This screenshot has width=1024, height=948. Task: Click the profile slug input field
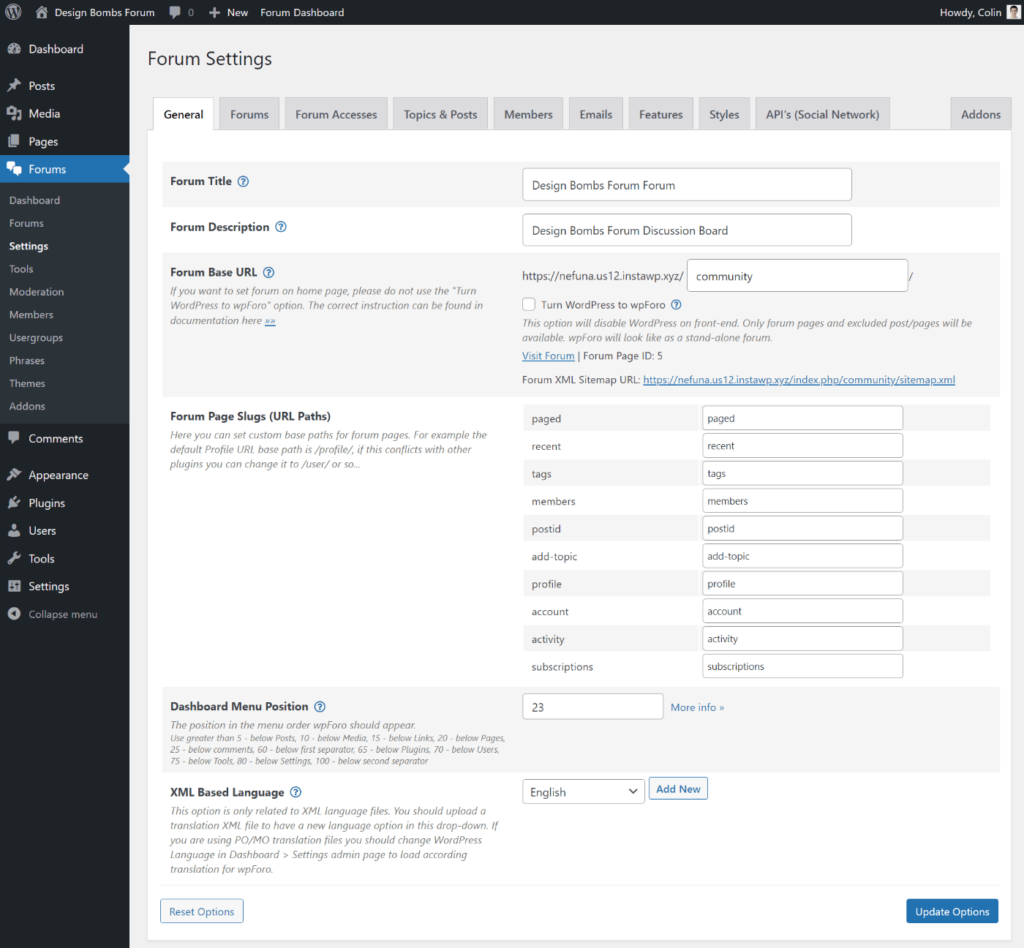[802, 584]
